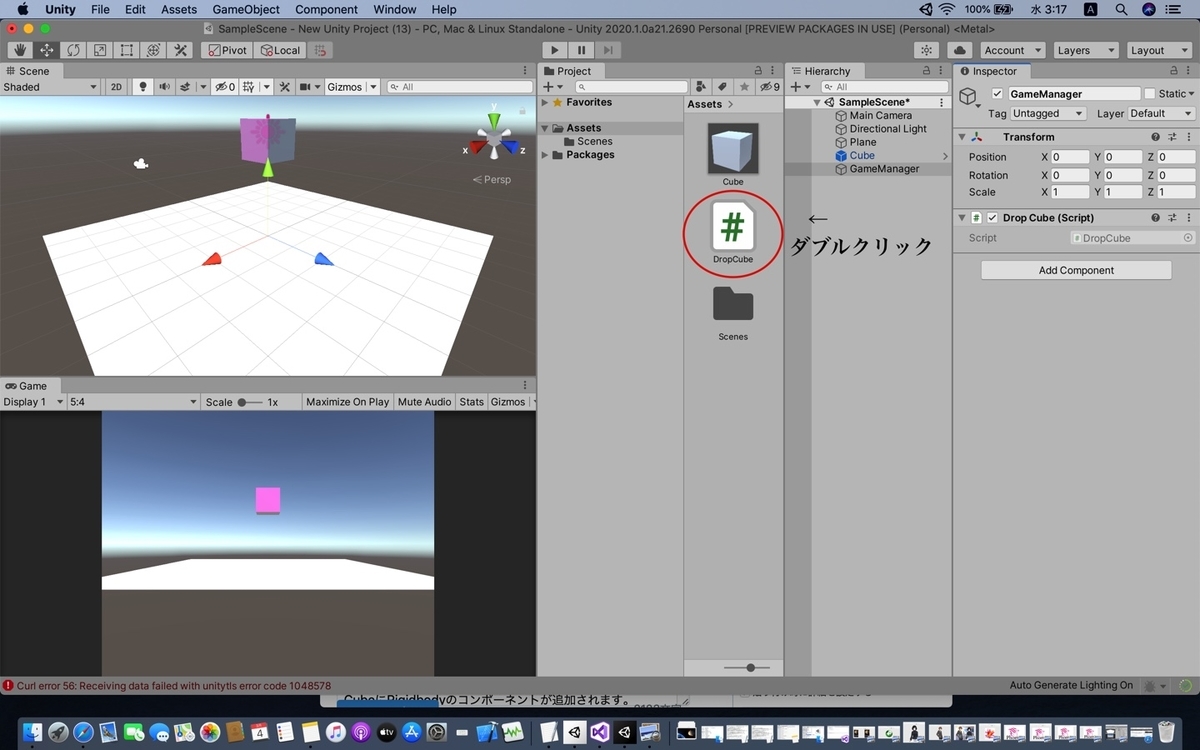The width and height of the screenshot is (1200, 750).
Task: Start Play mode
Action: pyautogui.click(x=555, y=50)
